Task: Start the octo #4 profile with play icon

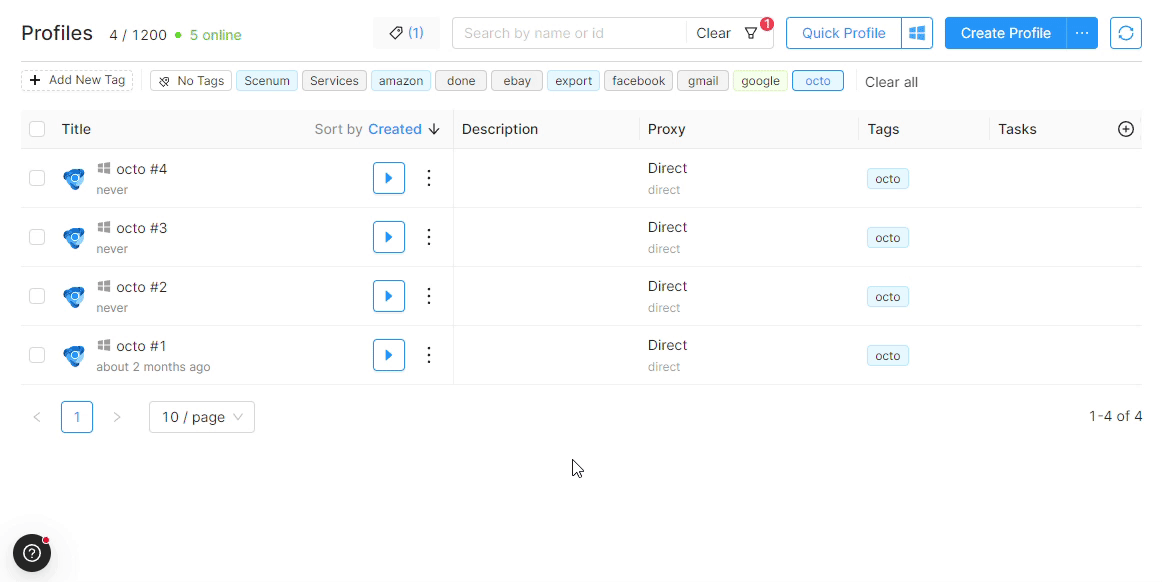Action: (388, 178)
